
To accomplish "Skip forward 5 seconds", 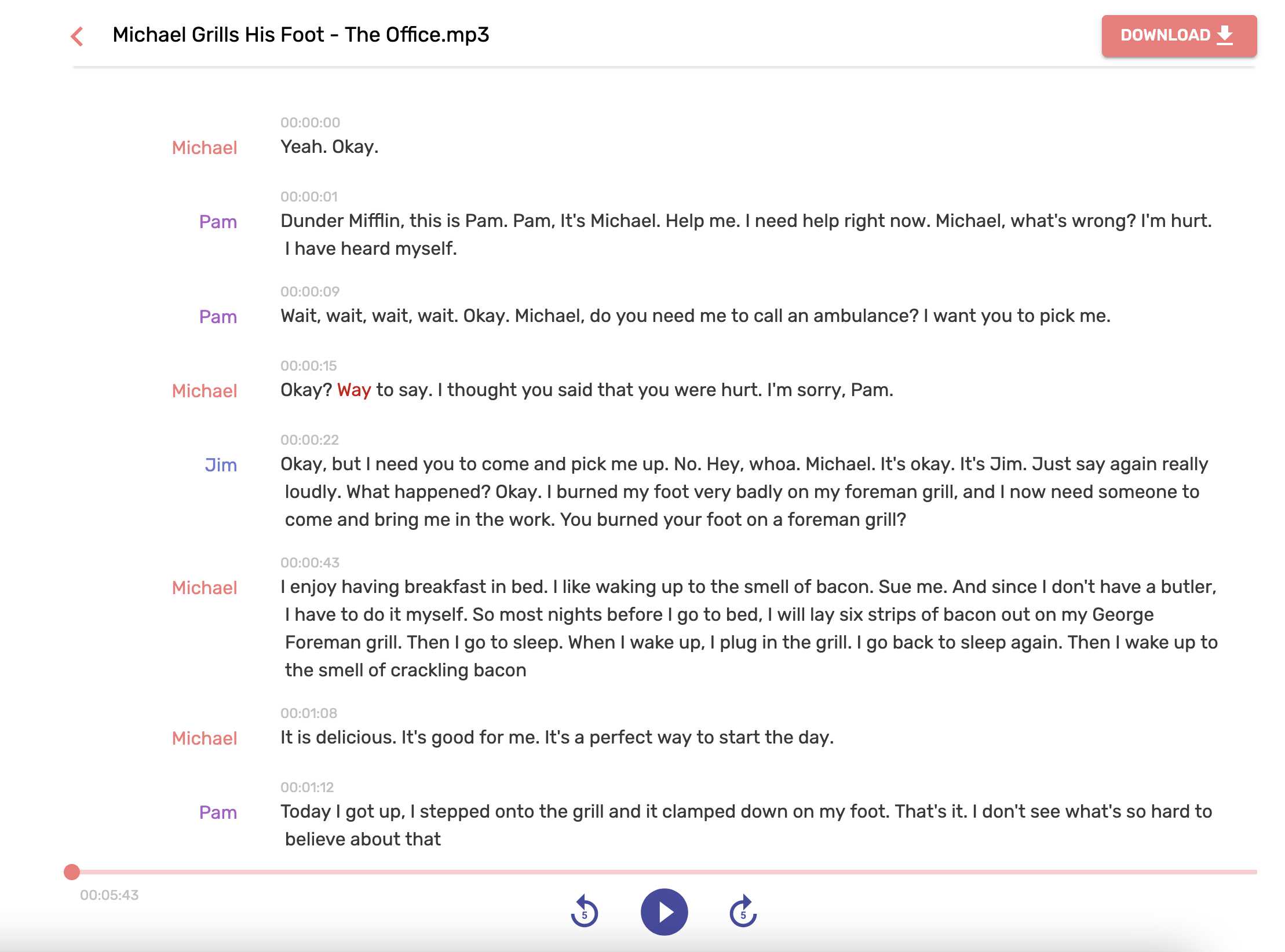I will [743, 912].
